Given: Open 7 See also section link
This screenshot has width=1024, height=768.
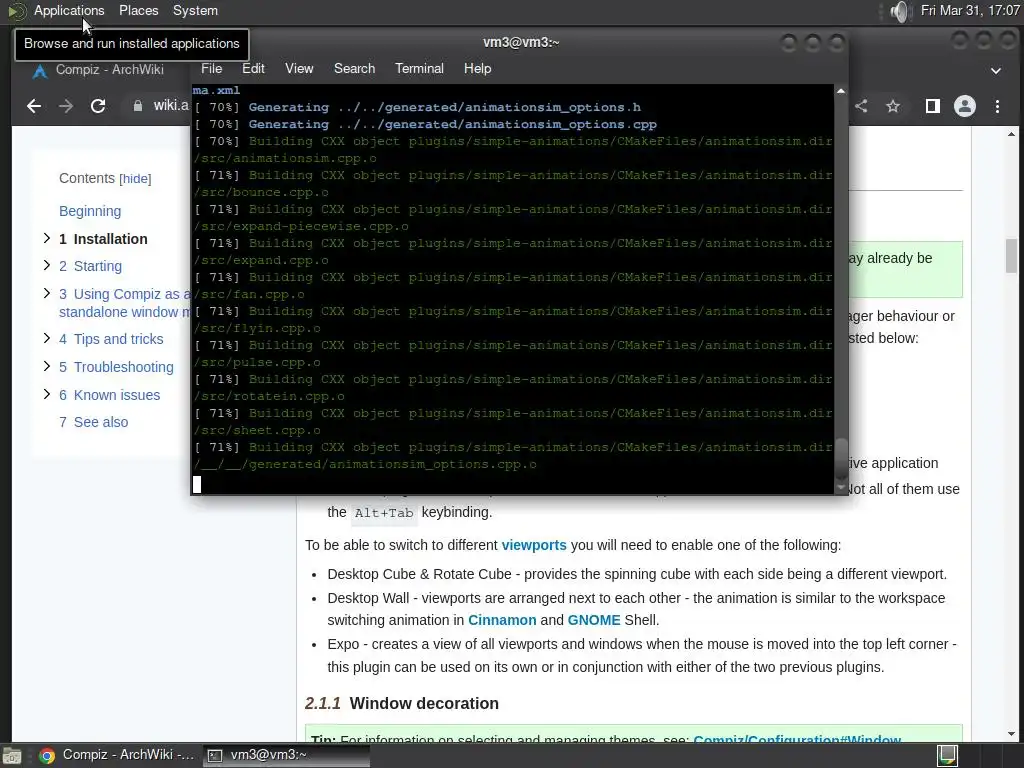Looking at the screenshot, I should (93, 422).
